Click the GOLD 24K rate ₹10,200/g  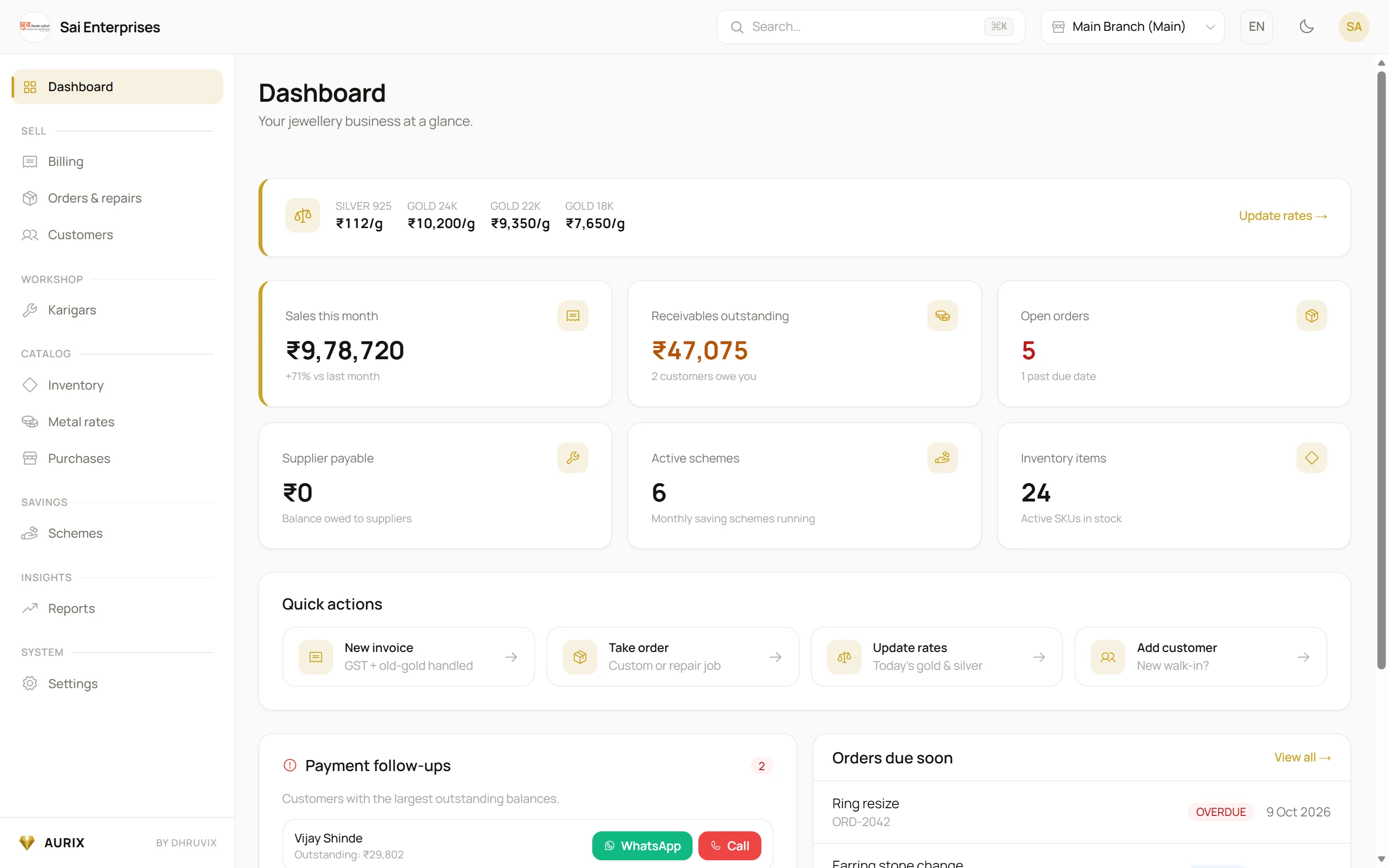coord(441,223)
